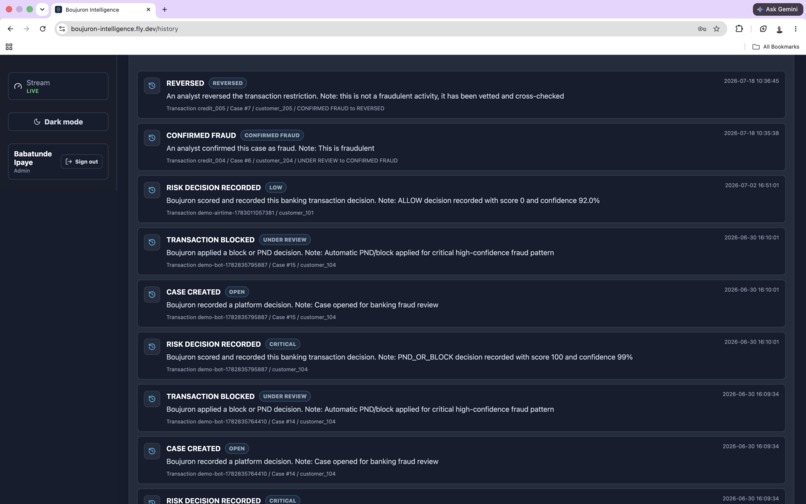Screen dimensions: 806x504
Task: Click the timestamp 2026-06-30 16:10:01 on the CASE CREATED entry
Action: click(x=752, y=290)
